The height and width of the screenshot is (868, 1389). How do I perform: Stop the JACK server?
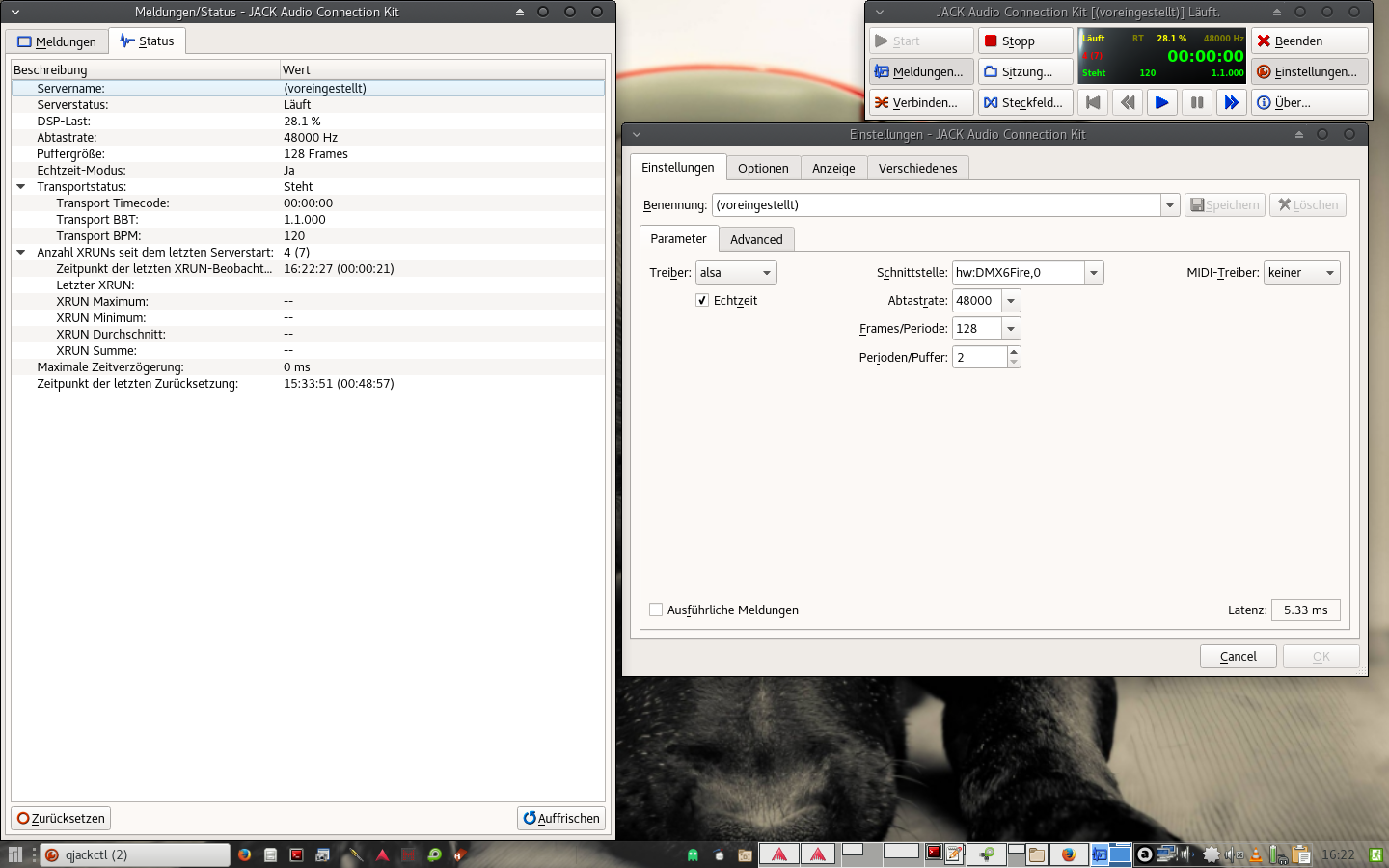(1024, 41)
